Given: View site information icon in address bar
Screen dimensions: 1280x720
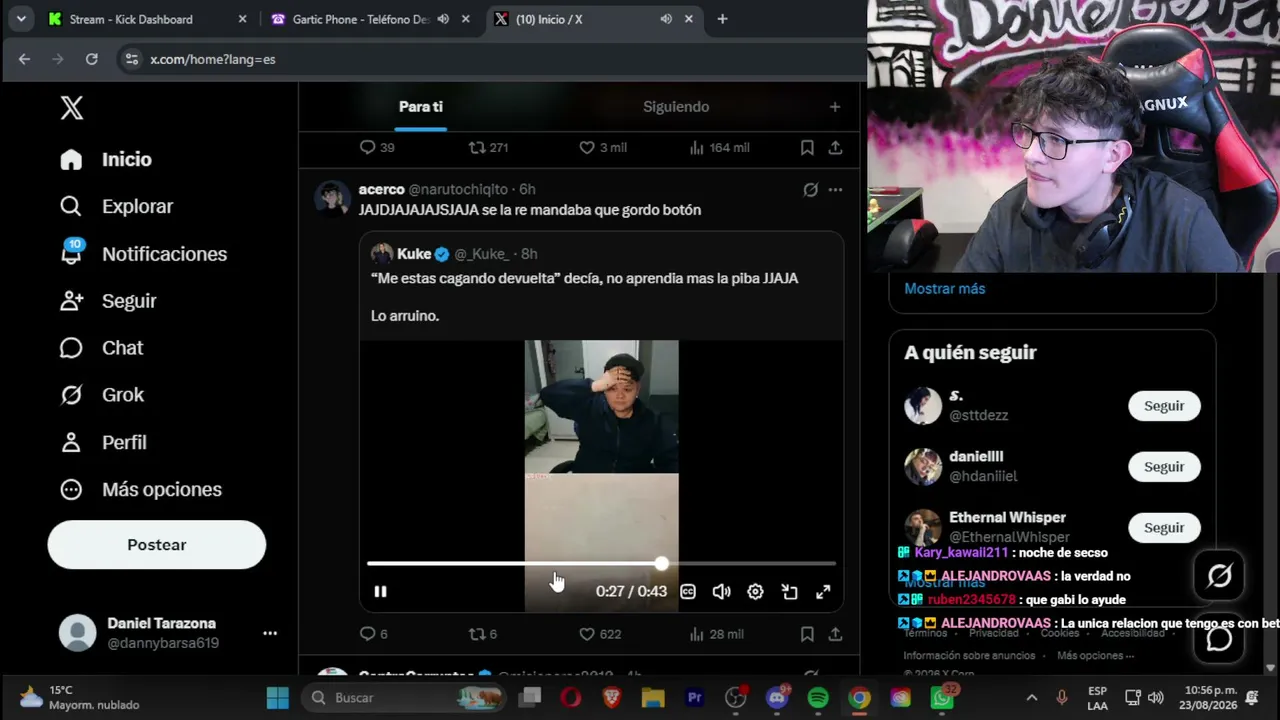Looking at the screenshot, I should pos(131,59).
